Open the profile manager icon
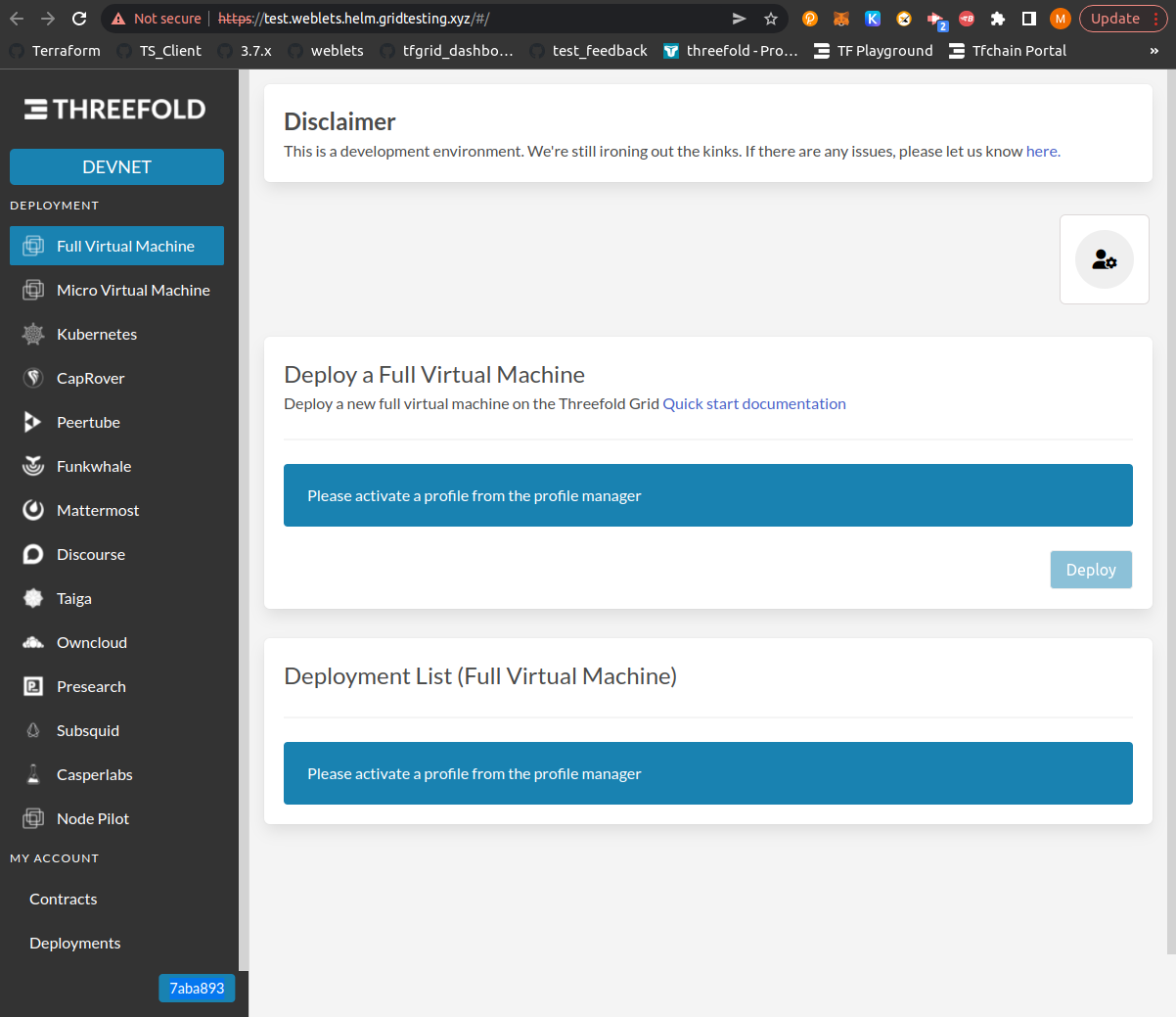 tap(1104, 258)
